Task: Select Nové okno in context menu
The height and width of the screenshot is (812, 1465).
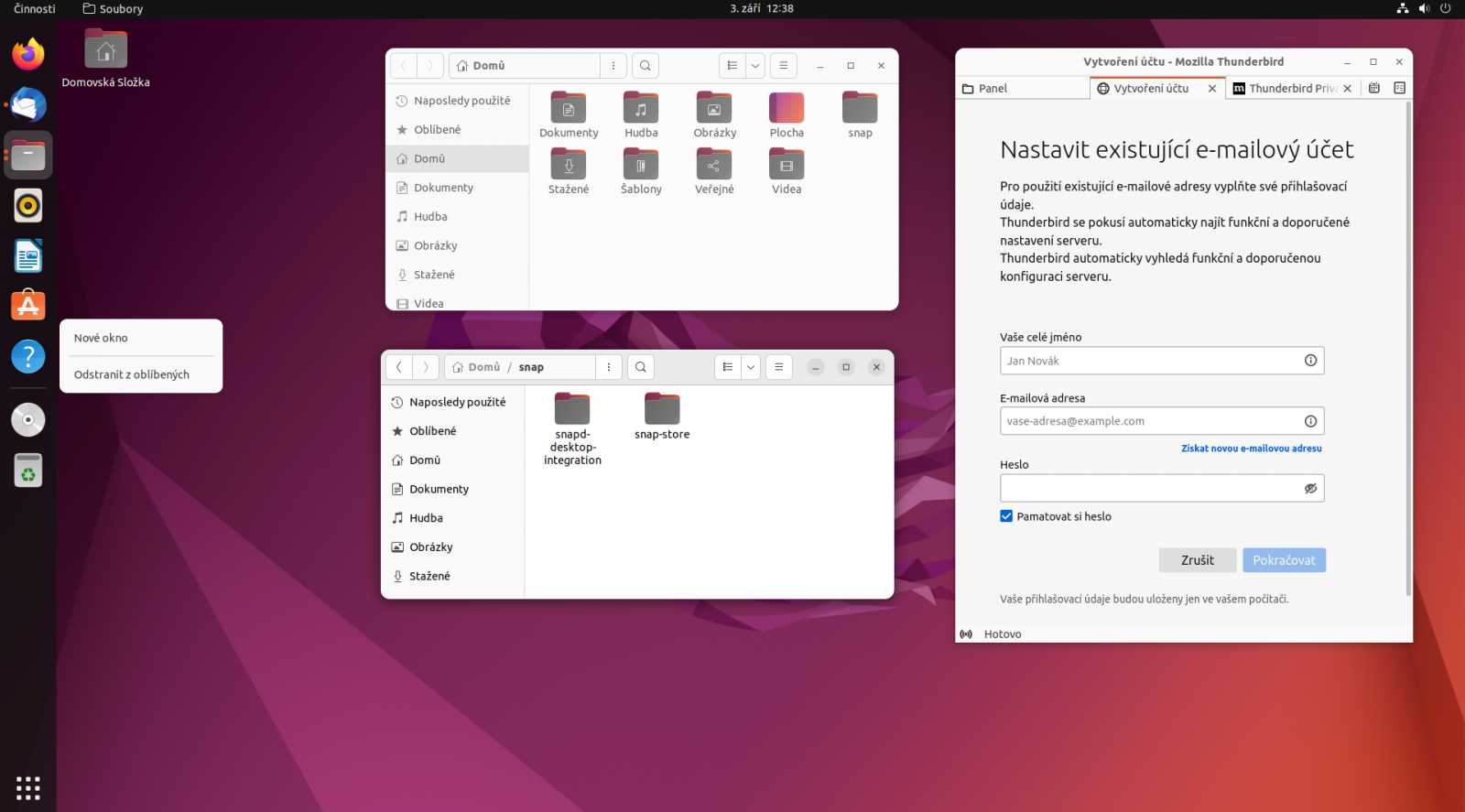Action: coord(141,338)
